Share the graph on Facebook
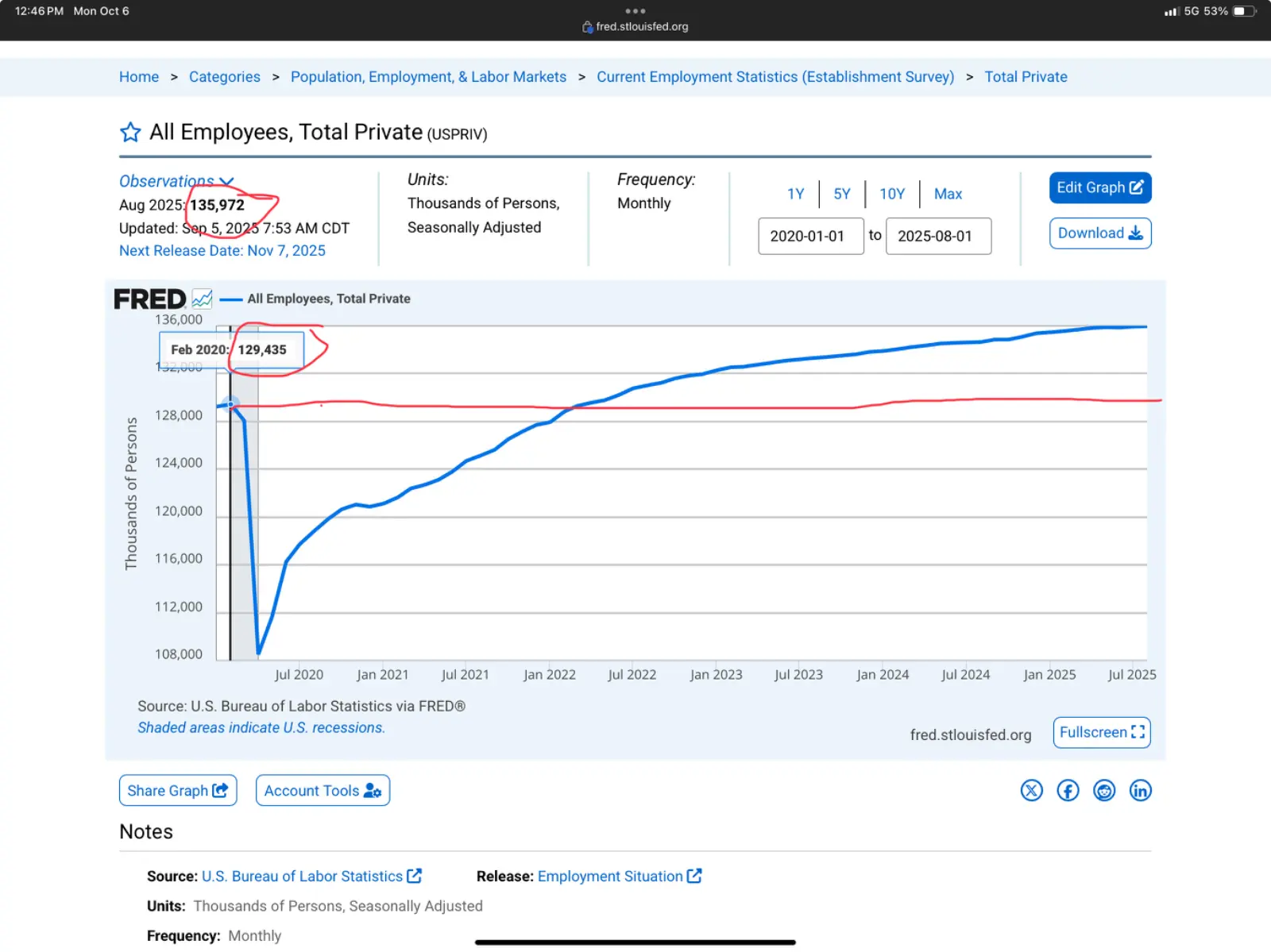The image size is (1271, 952). pyautogui.click(x=1068, y=790)
